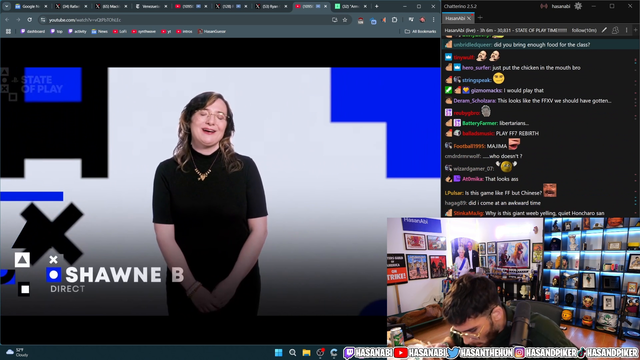This screenshot has width=640, height=360.
Task: Click username stringspeak in chat
Action: 476,80
